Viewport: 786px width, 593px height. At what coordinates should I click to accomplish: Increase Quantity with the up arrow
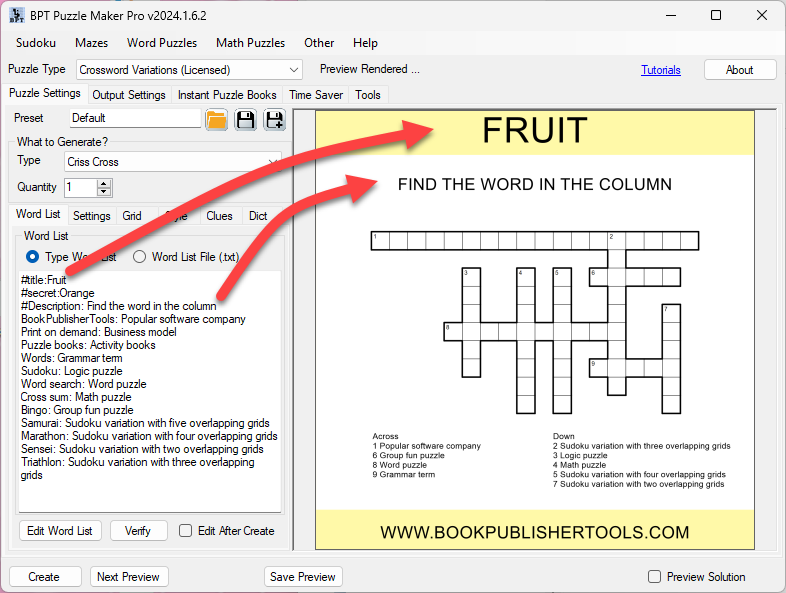pyautogui.click(x=105, y=183)
